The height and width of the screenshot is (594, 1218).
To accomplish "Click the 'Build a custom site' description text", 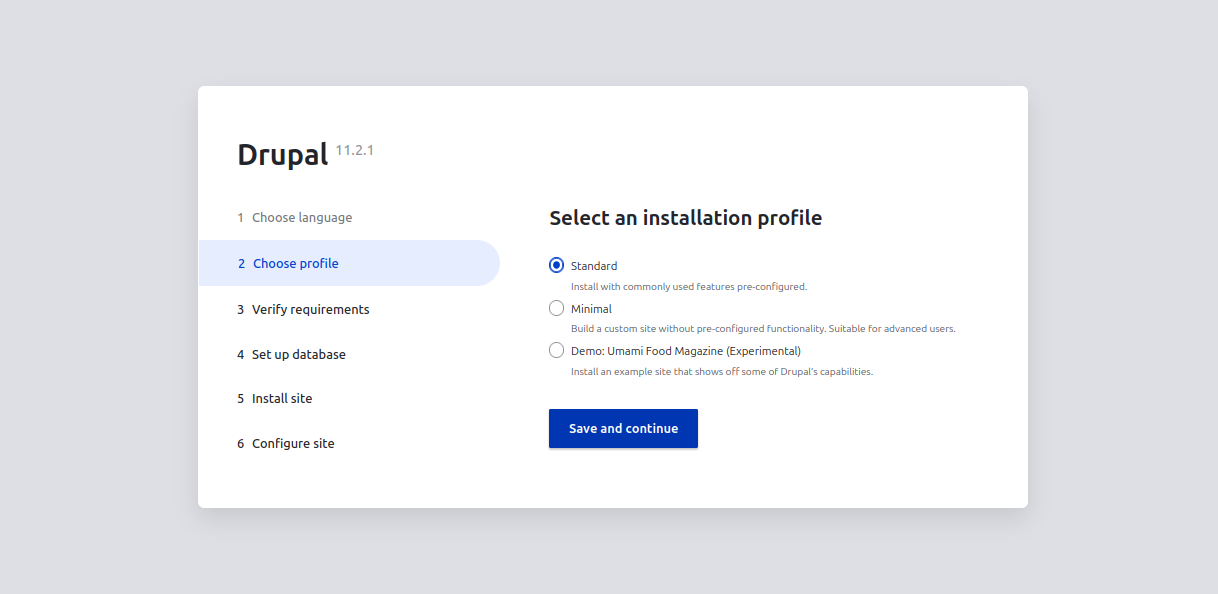I will (x=763, y=328).
